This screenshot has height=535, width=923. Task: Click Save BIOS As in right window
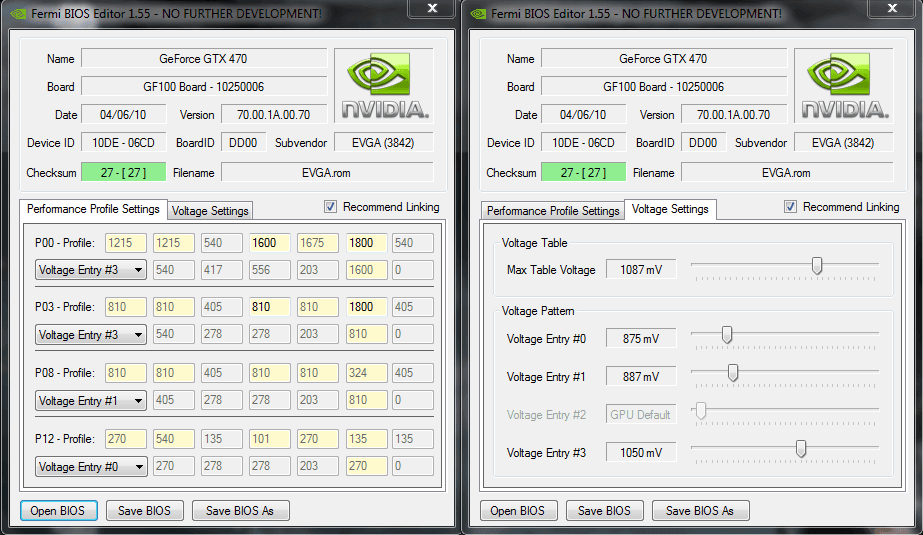pyautogui.click(x=700, y=510)
